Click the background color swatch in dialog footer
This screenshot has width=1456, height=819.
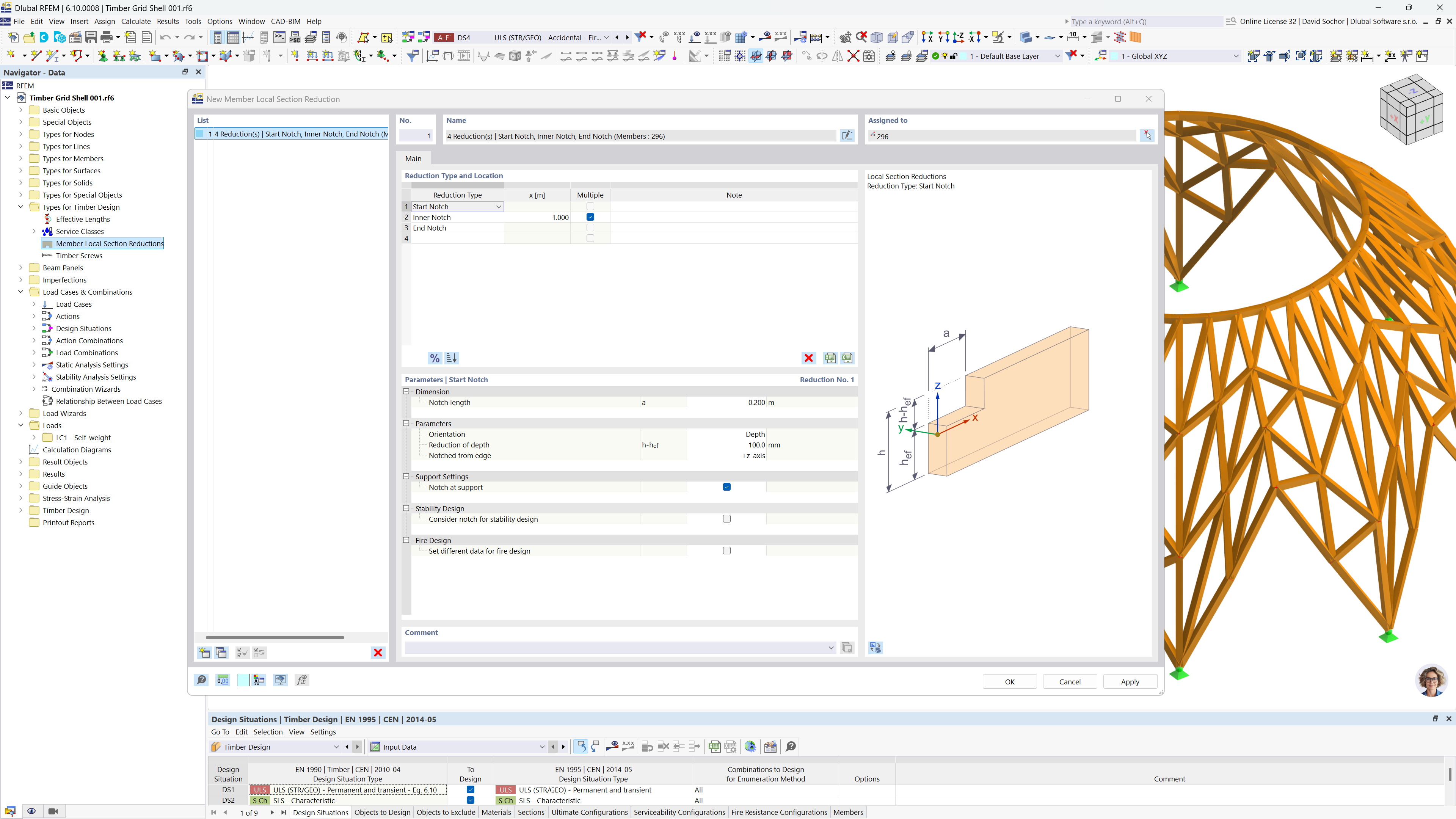(243, 680)
